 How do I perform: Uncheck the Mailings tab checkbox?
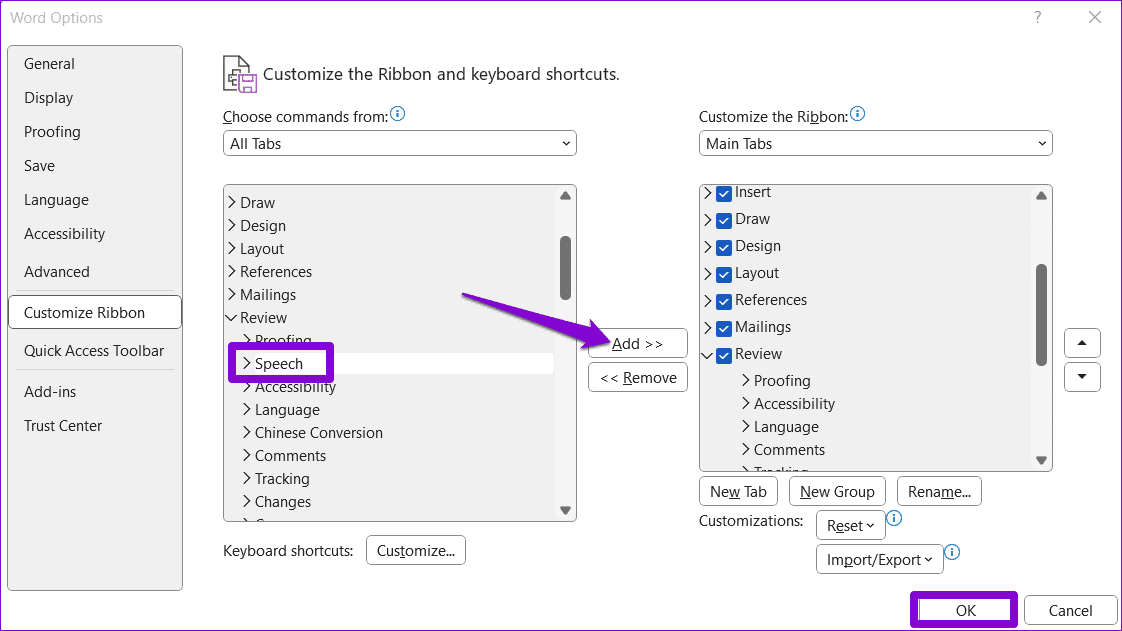[x=723, y=328]
